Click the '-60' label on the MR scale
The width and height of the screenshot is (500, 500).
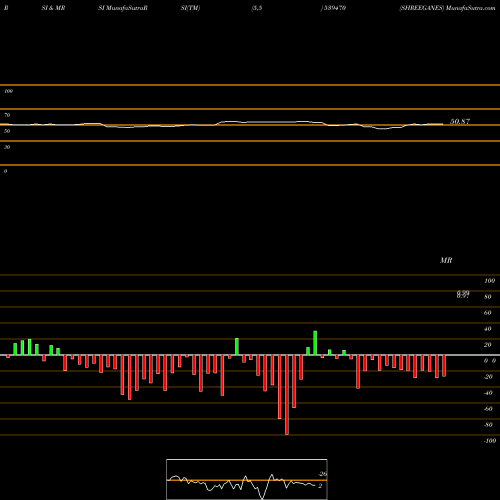(488, 409)
